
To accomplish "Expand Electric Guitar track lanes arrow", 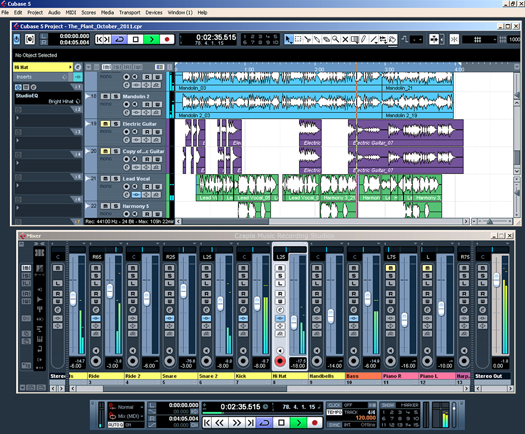I will pyautogui.click(x=88, y=124).
